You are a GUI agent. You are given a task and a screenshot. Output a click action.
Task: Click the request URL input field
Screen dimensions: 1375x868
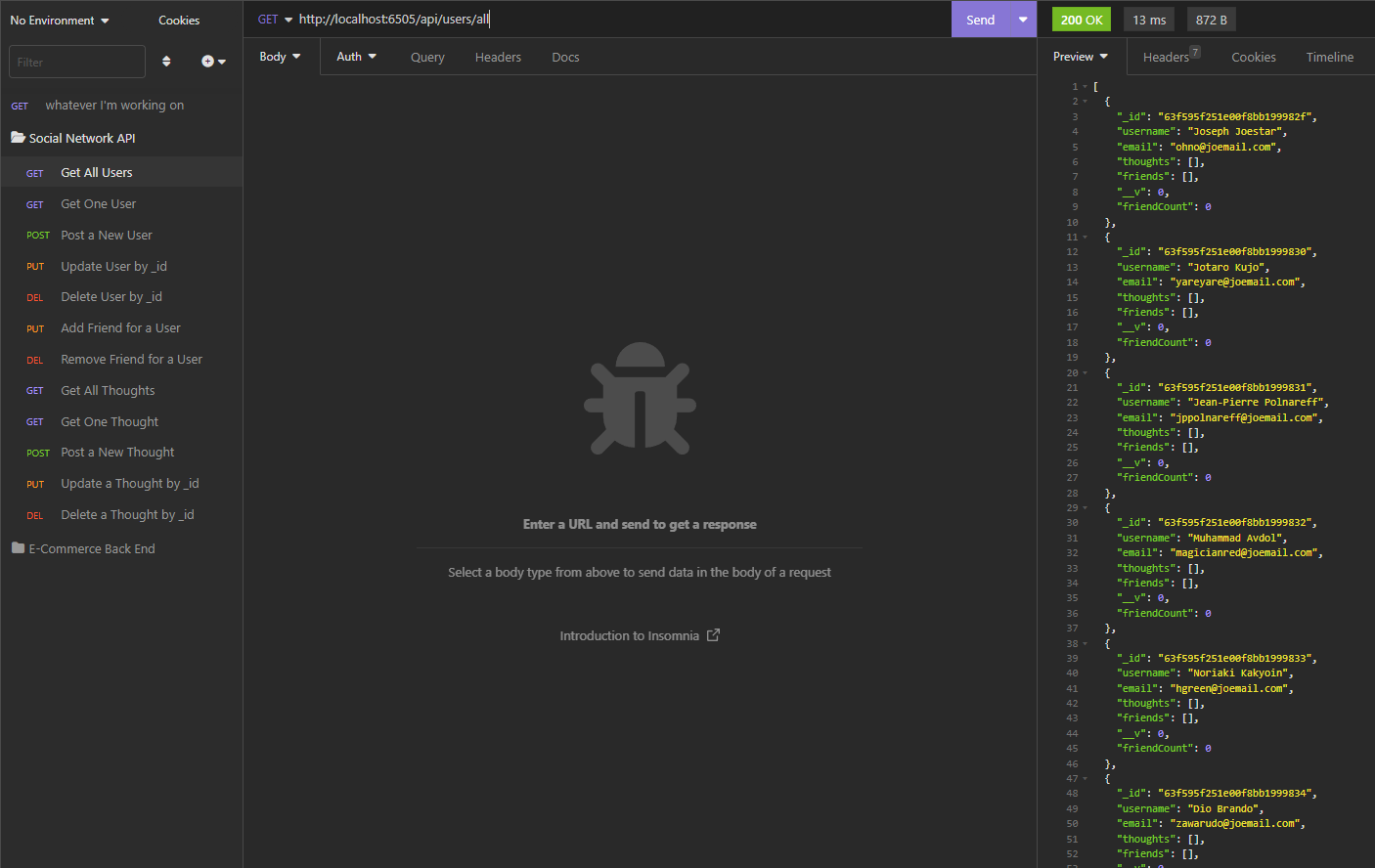click(621, 20)
